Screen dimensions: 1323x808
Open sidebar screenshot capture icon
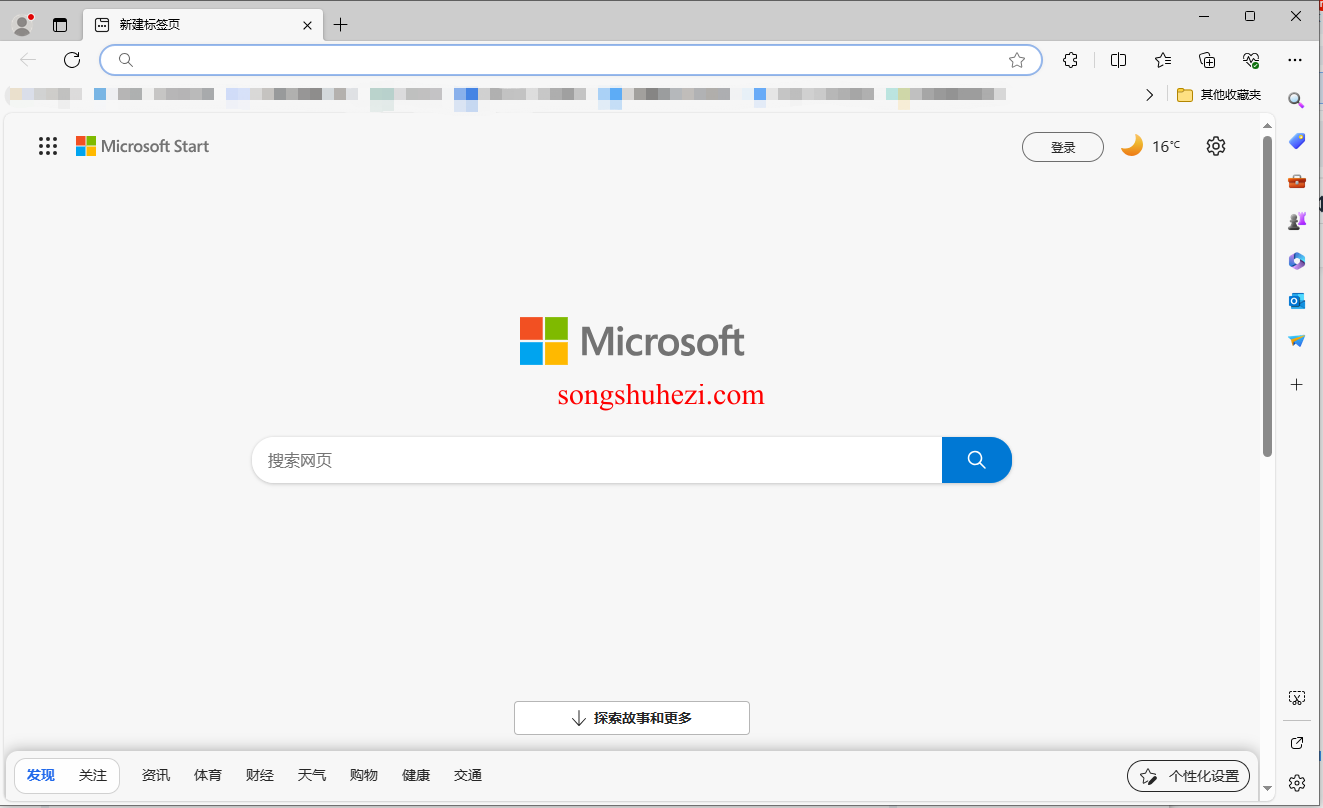coord(1297,697)
